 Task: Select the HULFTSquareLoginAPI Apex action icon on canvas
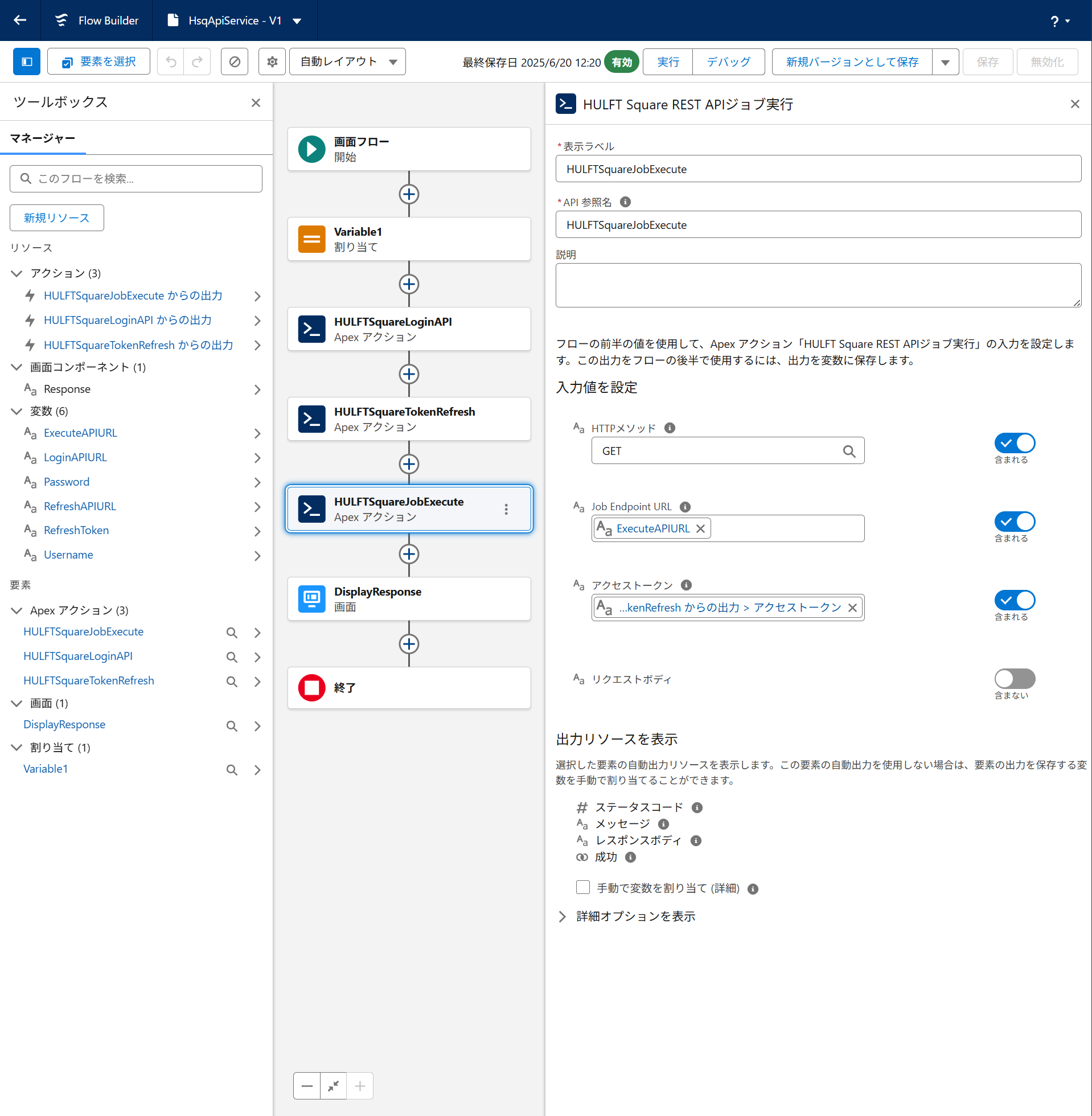point(311,329)
